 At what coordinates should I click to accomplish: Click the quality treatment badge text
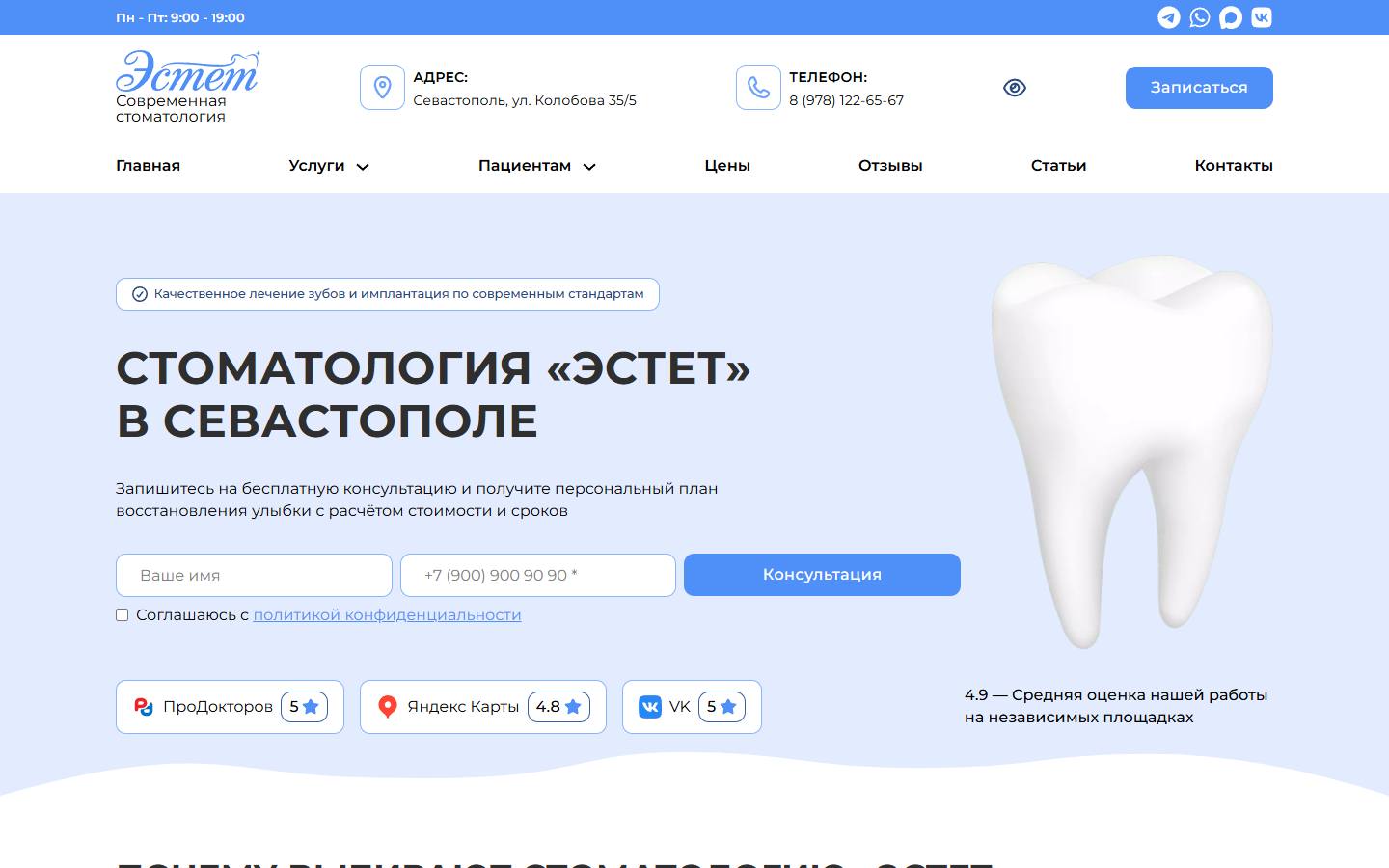398,294
